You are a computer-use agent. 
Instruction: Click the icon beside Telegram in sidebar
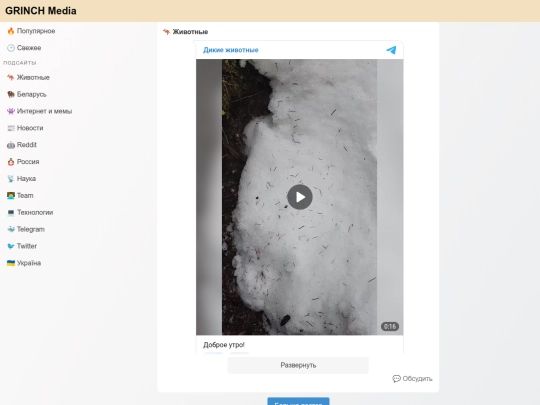[11, 229]
